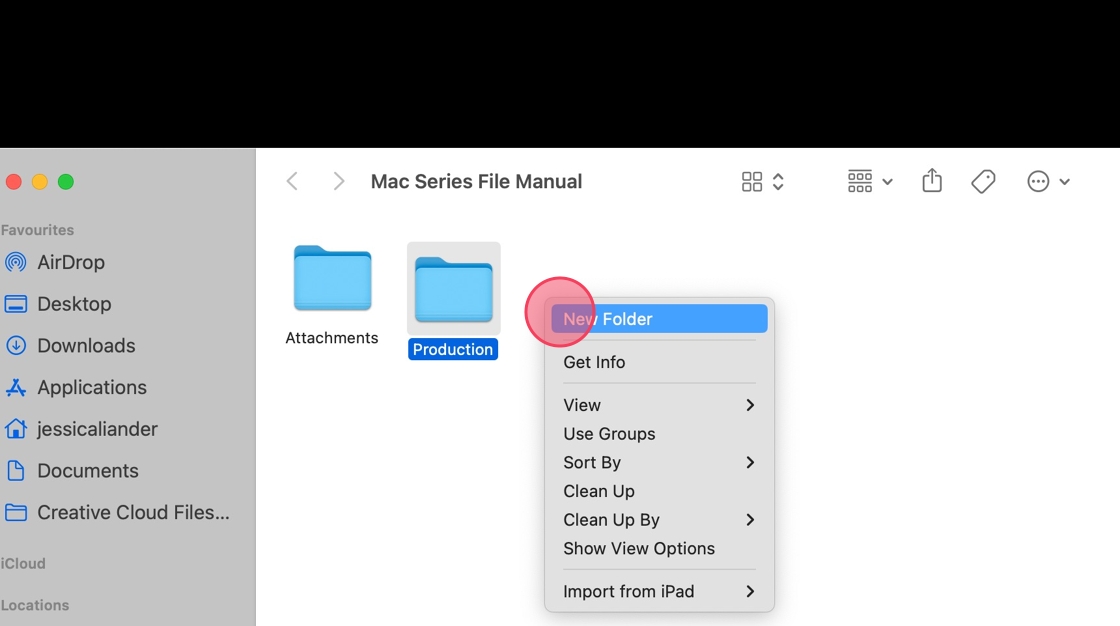
Task: Open the icon view switcher dropdown
Action: click(763, 181)
